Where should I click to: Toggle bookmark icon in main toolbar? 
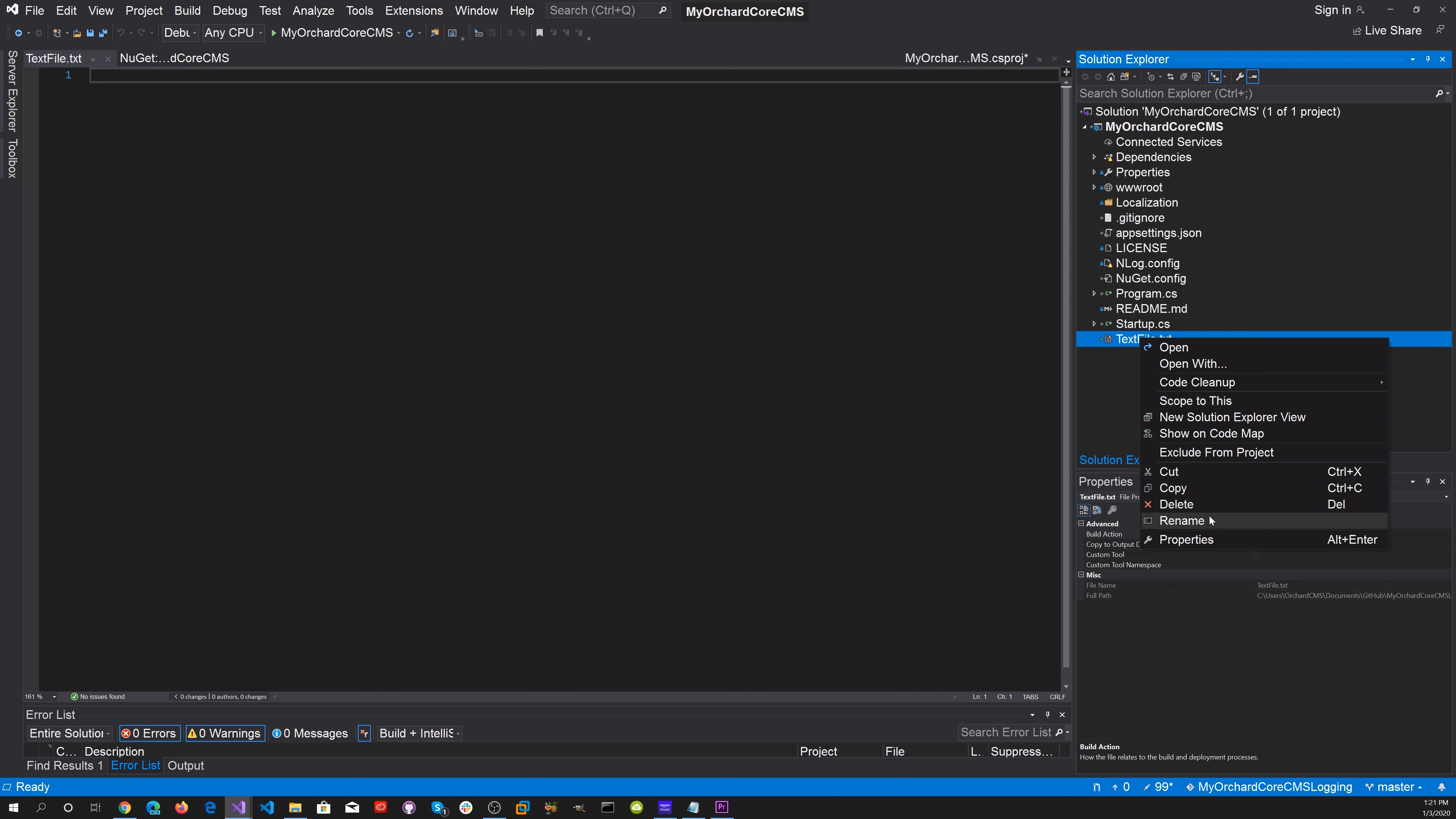[x=540, y=33]
